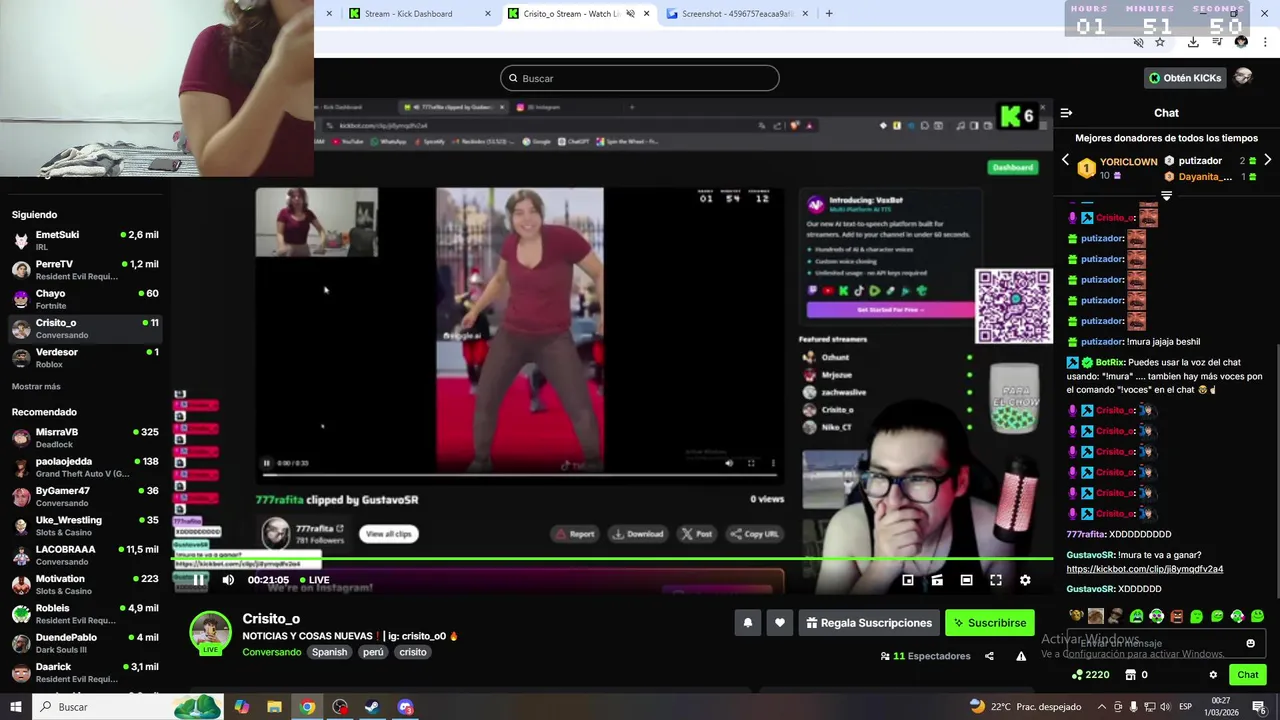This screenshot has height=720, width=1280.
Task: Open Crisito_o channel avatar
Action: (x=211, y=633)
